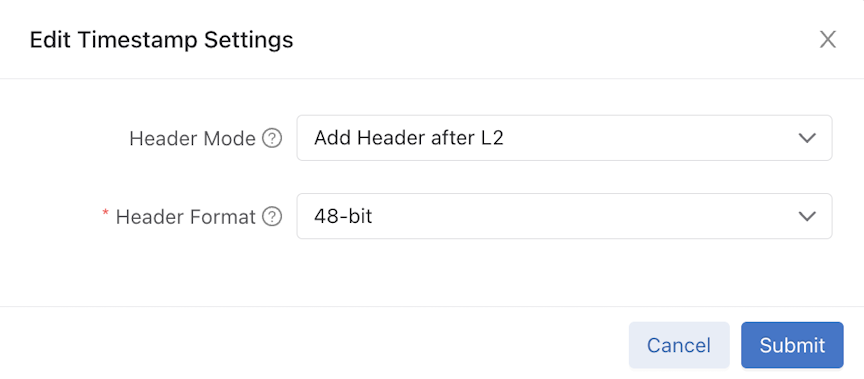
Task: Confirm changes with the blue Submit button
Action: (x=792, y=345)
